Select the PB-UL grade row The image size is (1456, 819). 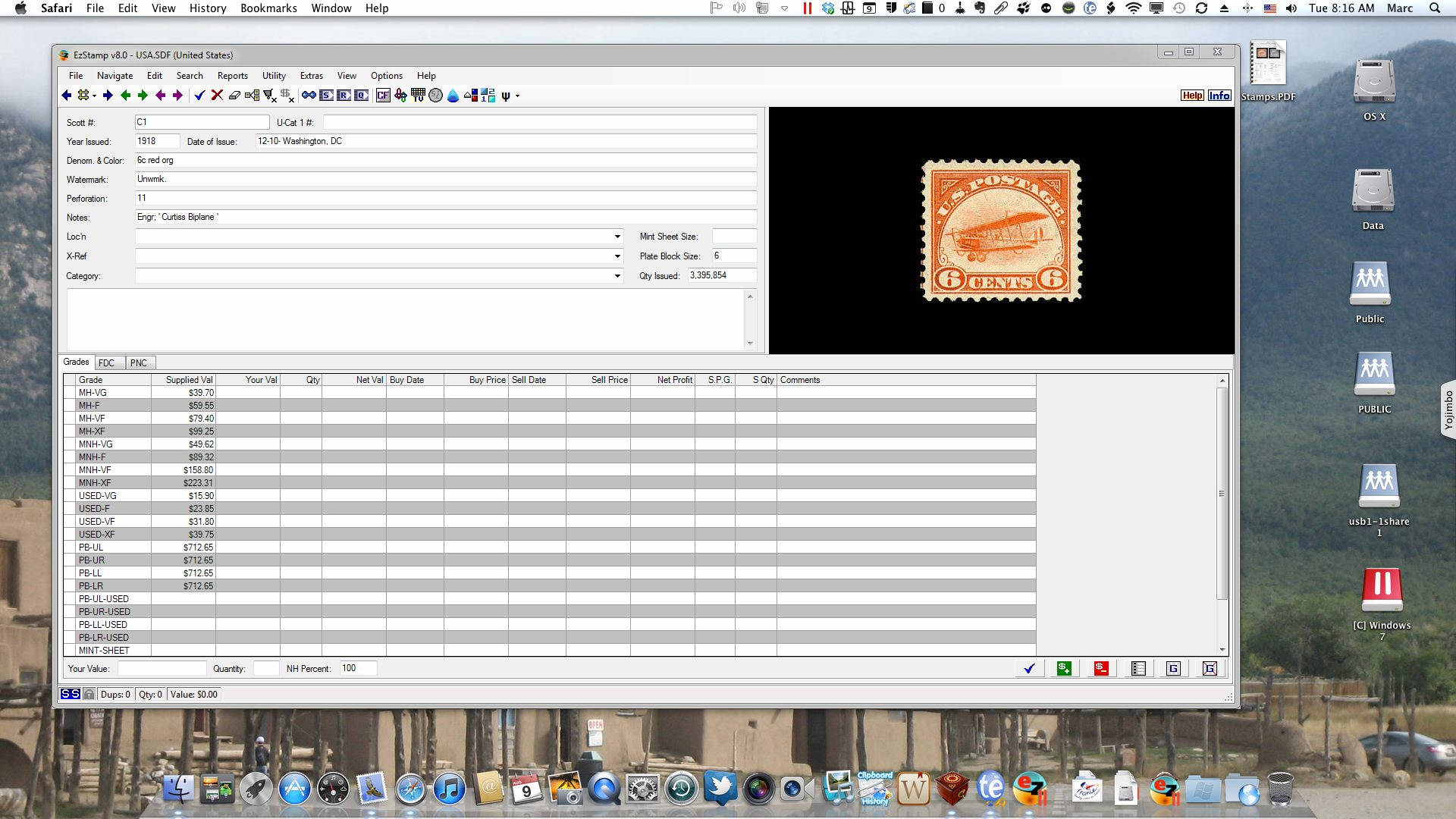click(550, 548)
